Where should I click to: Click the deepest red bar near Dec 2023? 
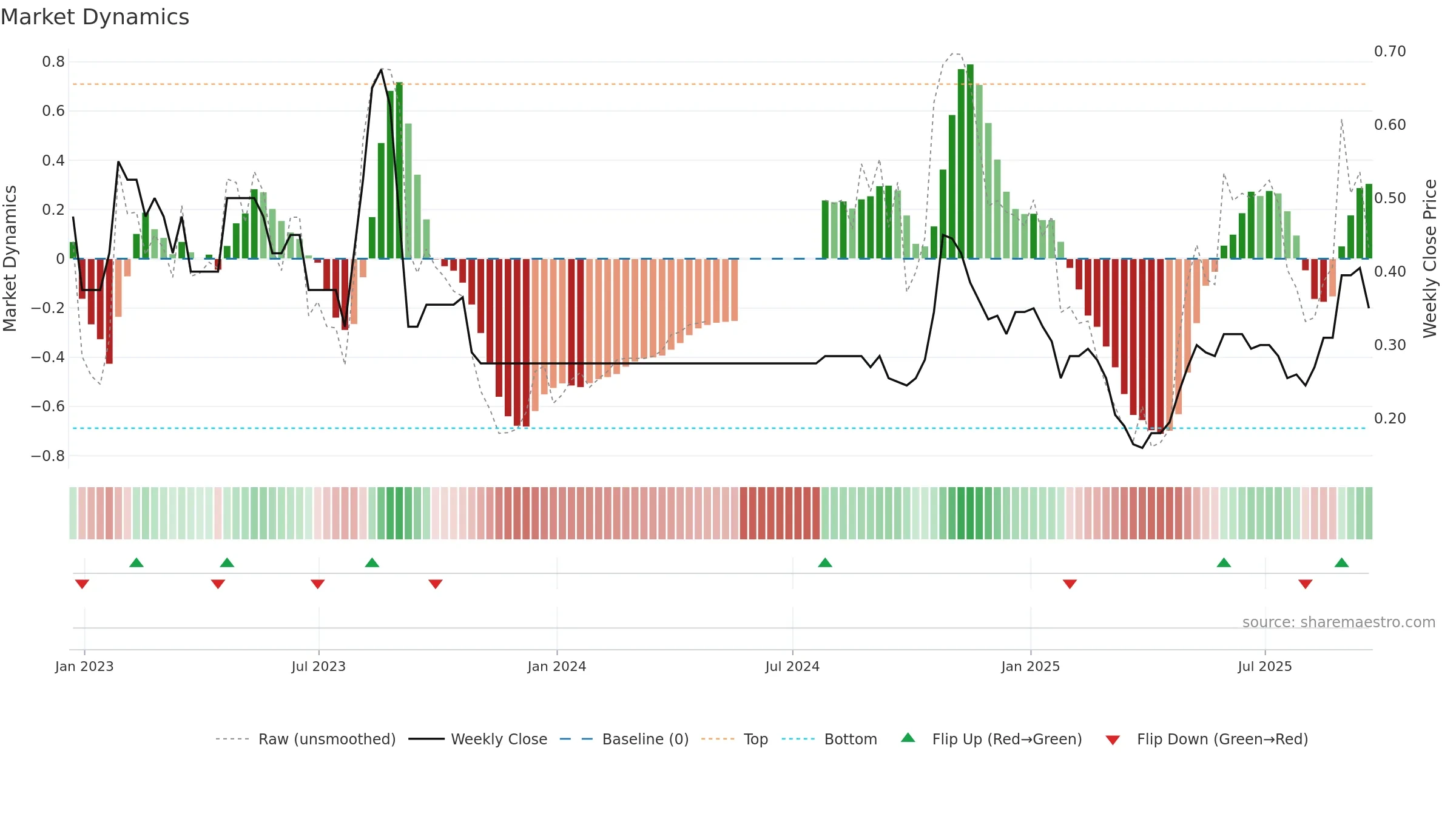click(526, 342)
